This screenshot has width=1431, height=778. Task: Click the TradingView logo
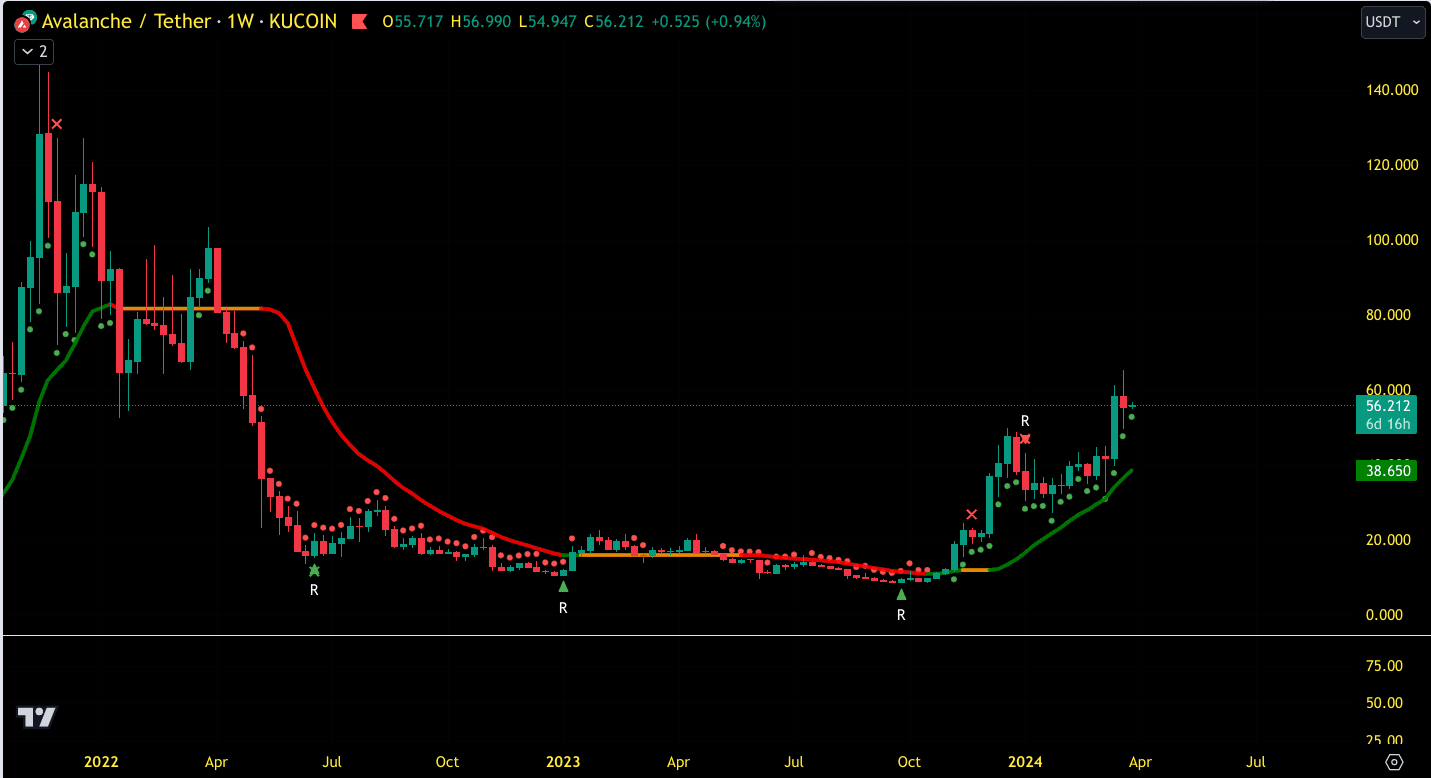click(37, 717)
